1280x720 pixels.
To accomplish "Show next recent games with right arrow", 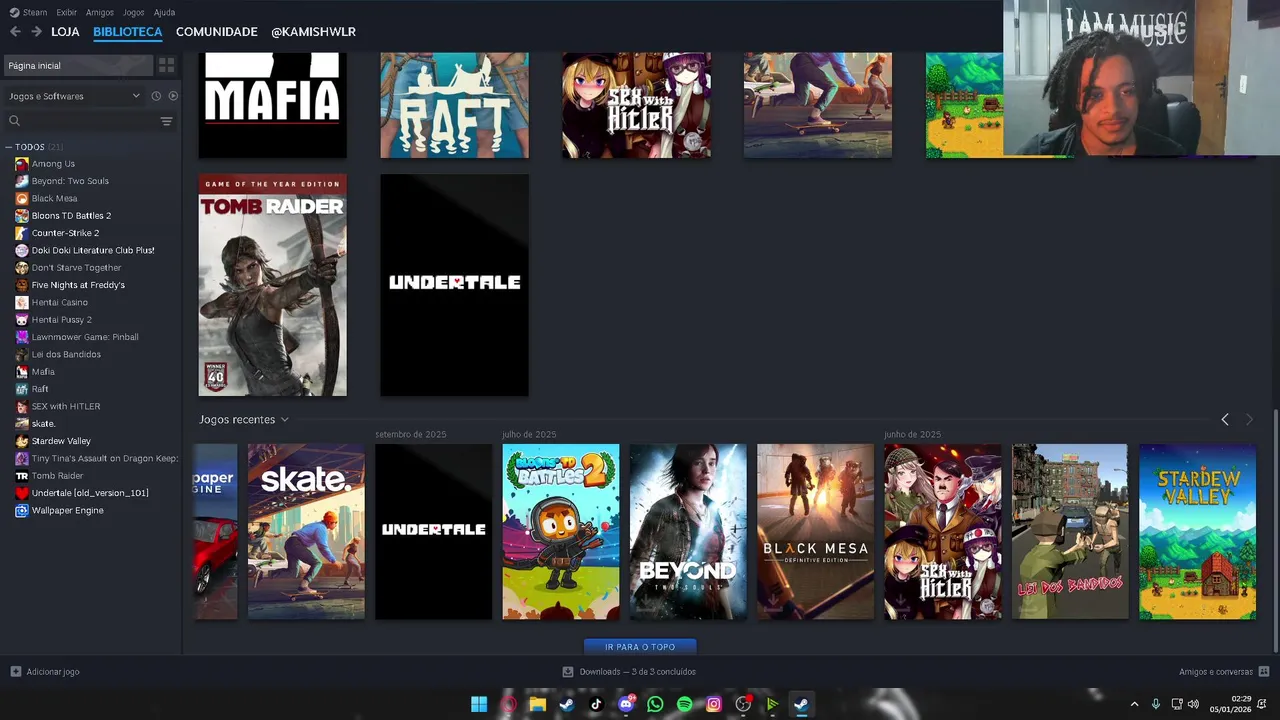I will pos(1248,420).
